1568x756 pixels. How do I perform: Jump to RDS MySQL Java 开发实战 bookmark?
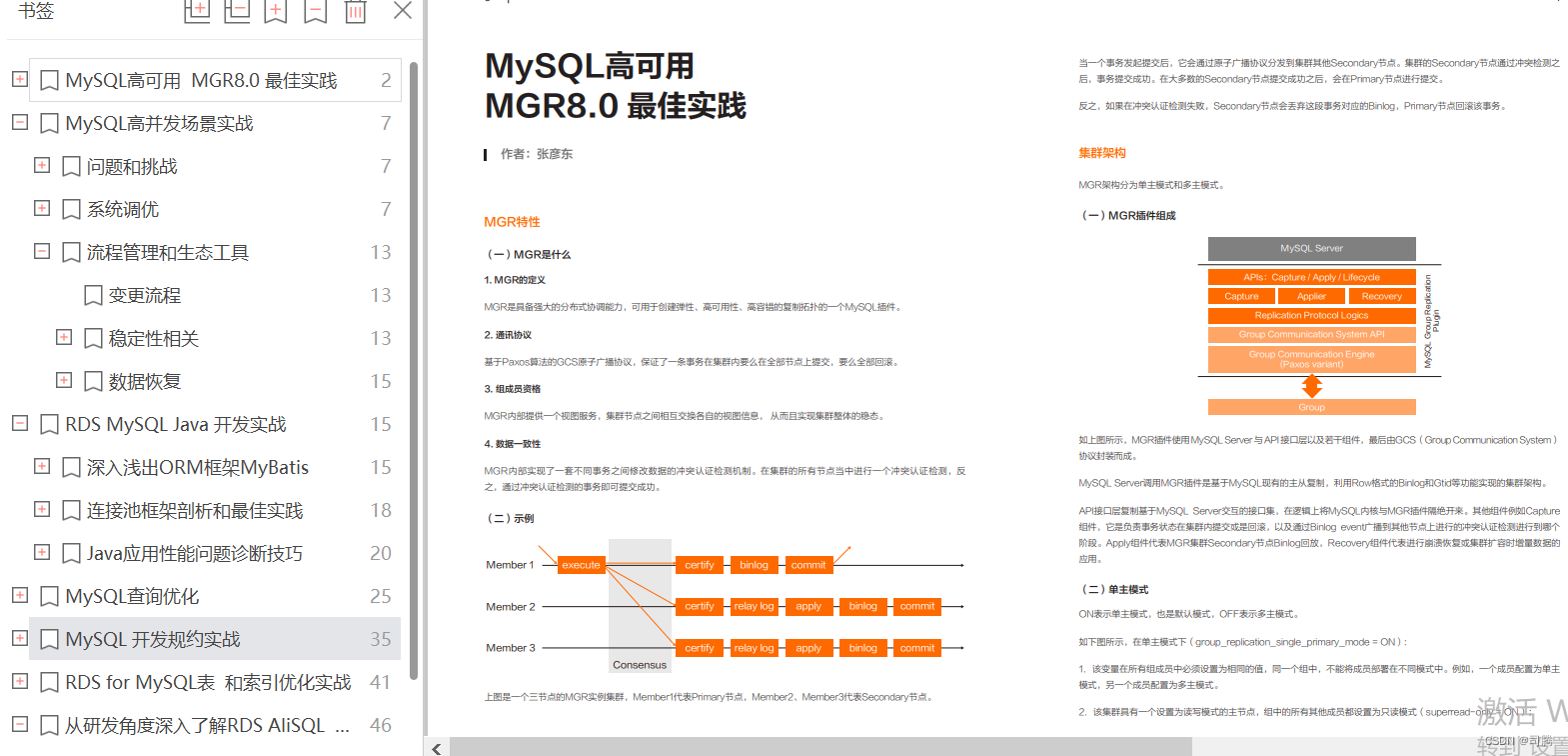click(176, 425)
